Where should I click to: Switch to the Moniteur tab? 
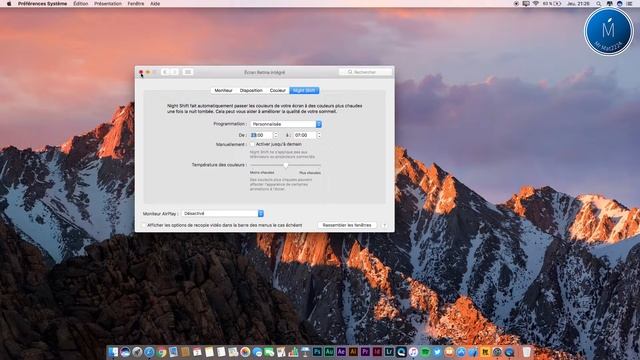click(223, 90)
